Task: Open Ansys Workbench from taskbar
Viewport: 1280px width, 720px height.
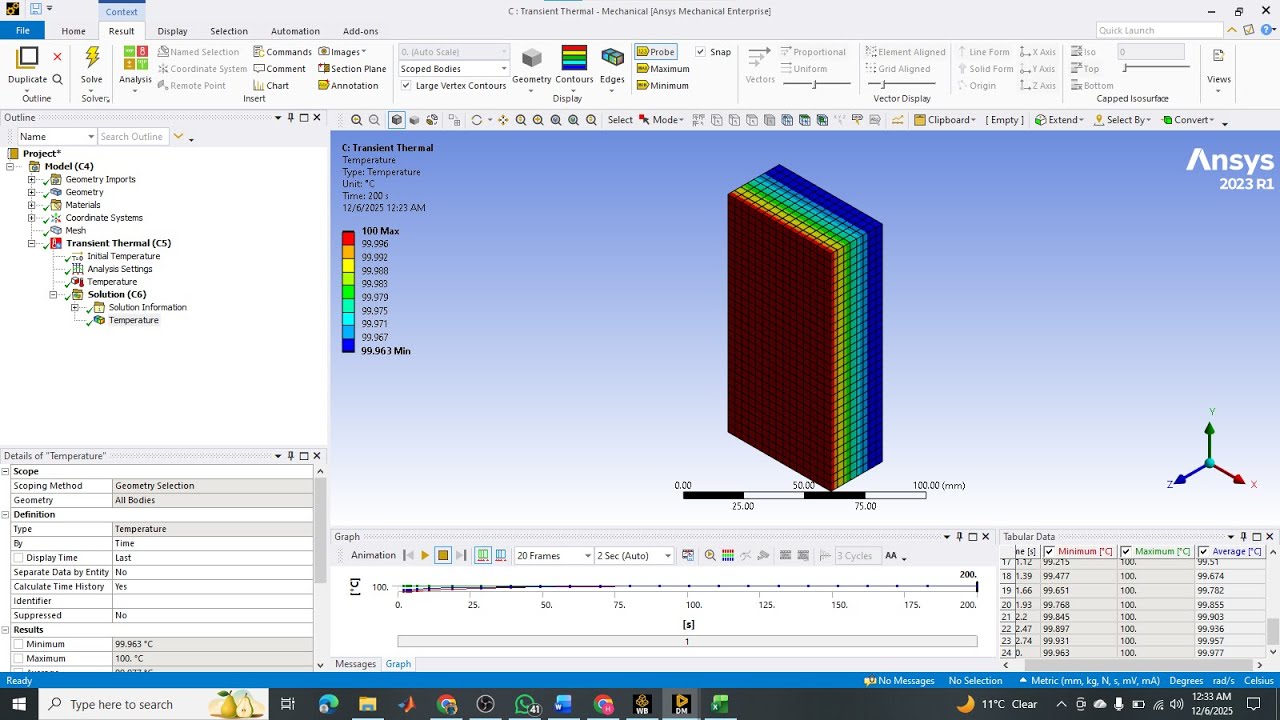Action: click(x=642, y=704)
